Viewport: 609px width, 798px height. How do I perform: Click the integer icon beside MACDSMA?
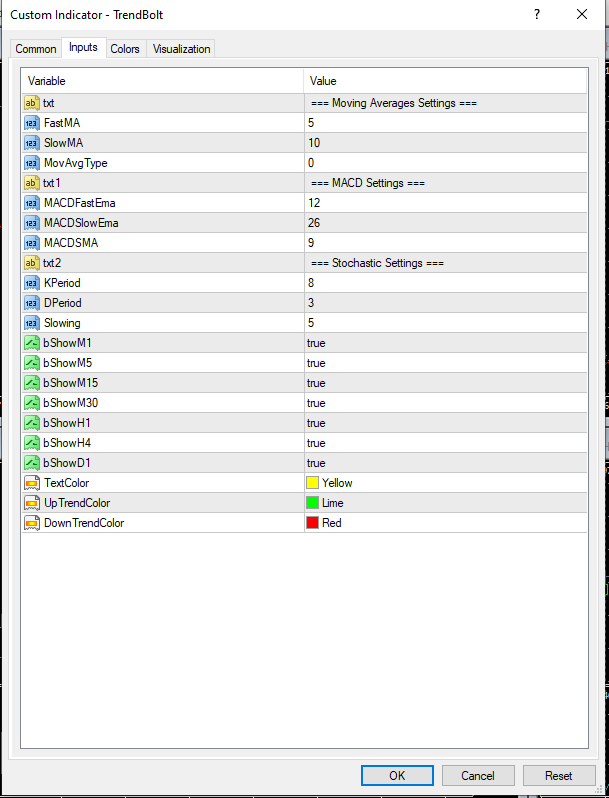(32, 243)
